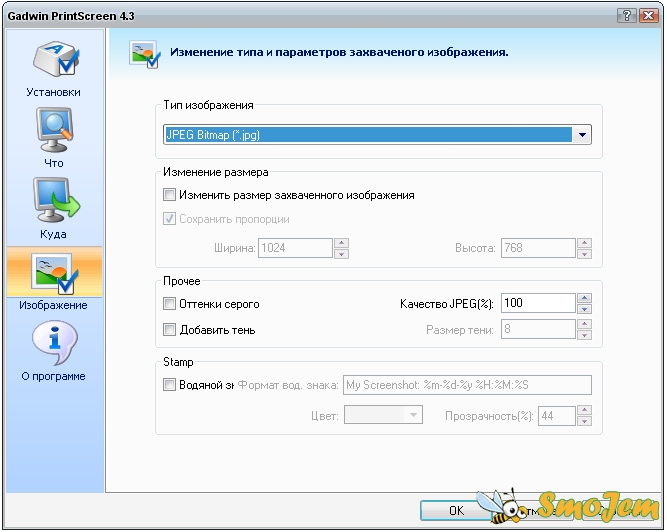Increase Прозрачность with the up arrow
This screenshot has height=532, width=667.
584,410
